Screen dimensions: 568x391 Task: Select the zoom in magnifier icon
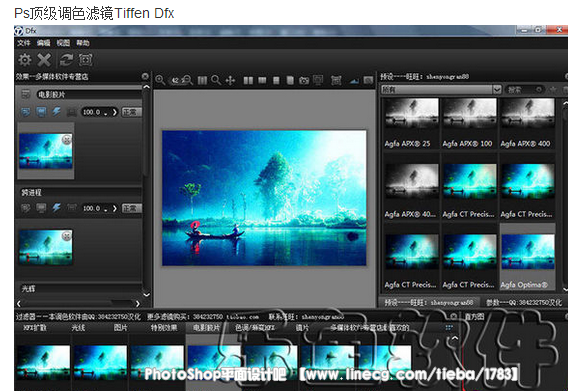(160, 80)
